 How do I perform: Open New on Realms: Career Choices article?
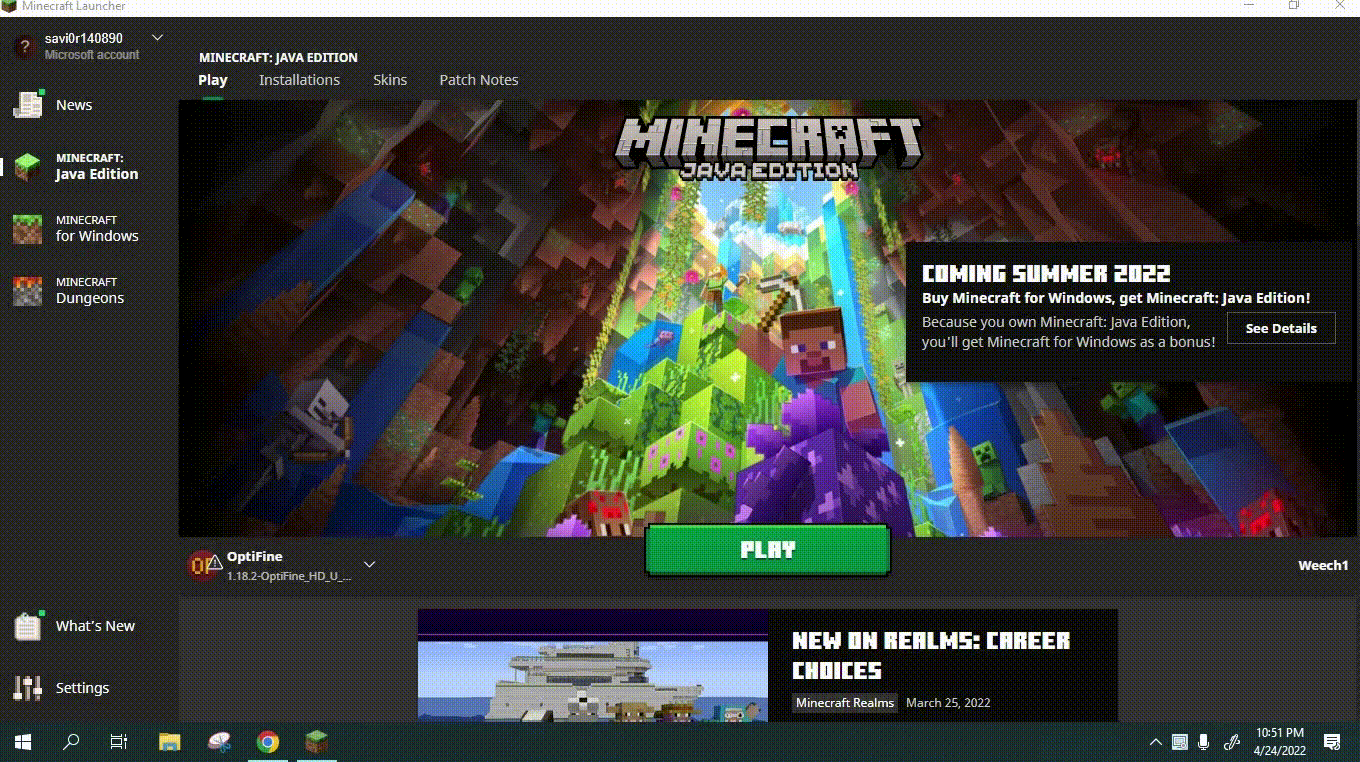point(931,655)
